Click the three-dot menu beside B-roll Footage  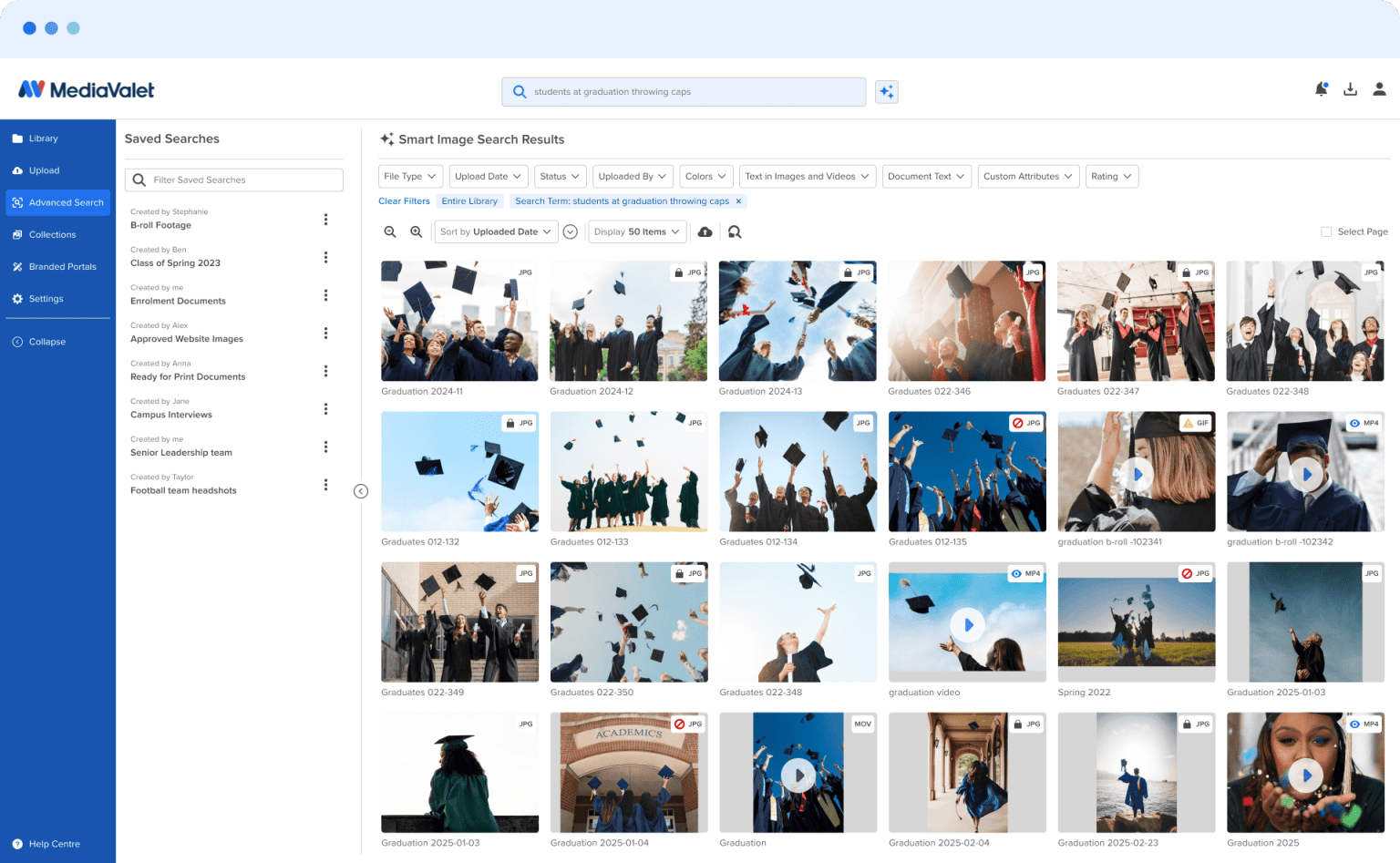325,219
